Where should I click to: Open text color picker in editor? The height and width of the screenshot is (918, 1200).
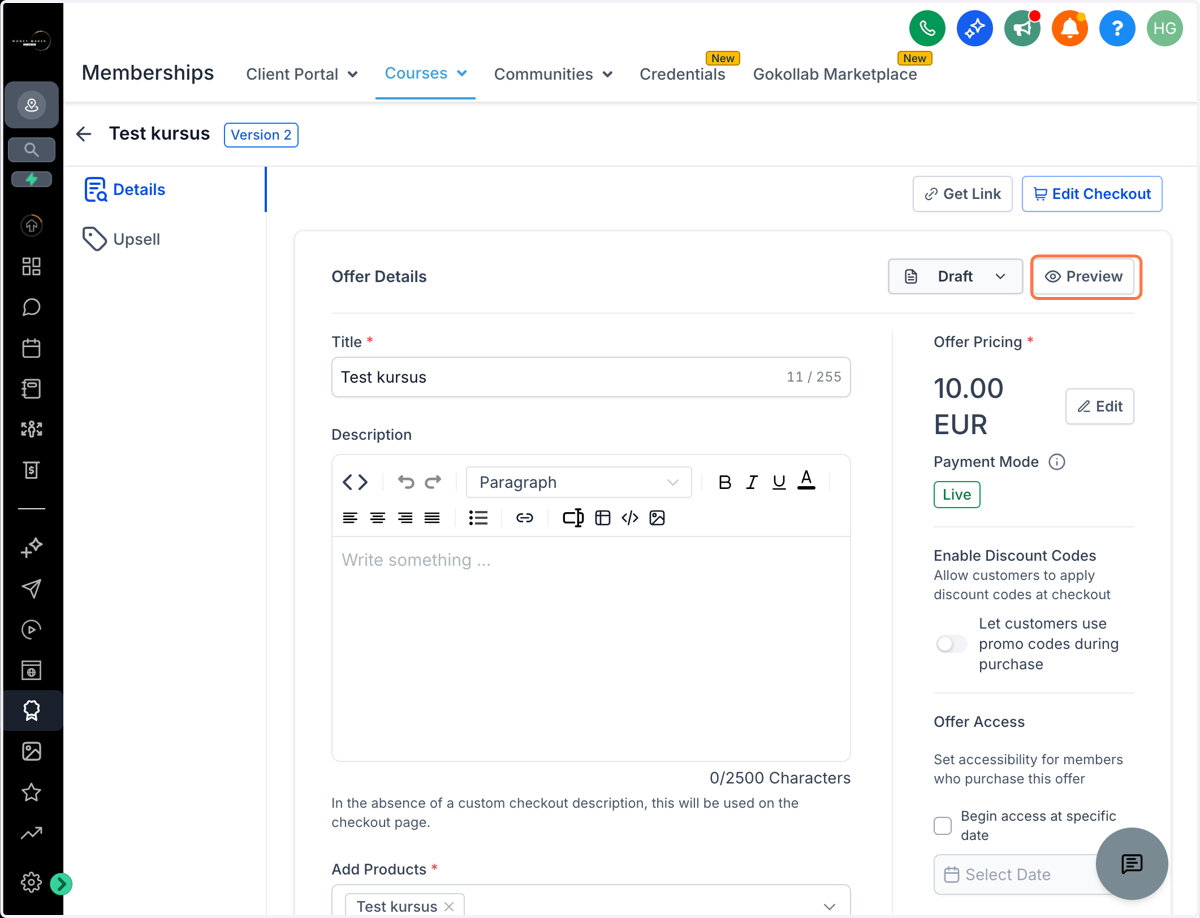click(807, 481)
